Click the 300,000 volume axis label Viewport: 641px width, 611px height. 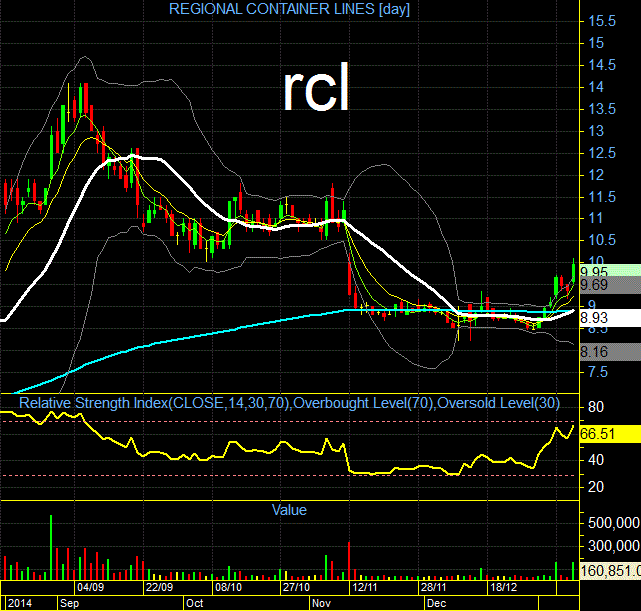point(614,546)
